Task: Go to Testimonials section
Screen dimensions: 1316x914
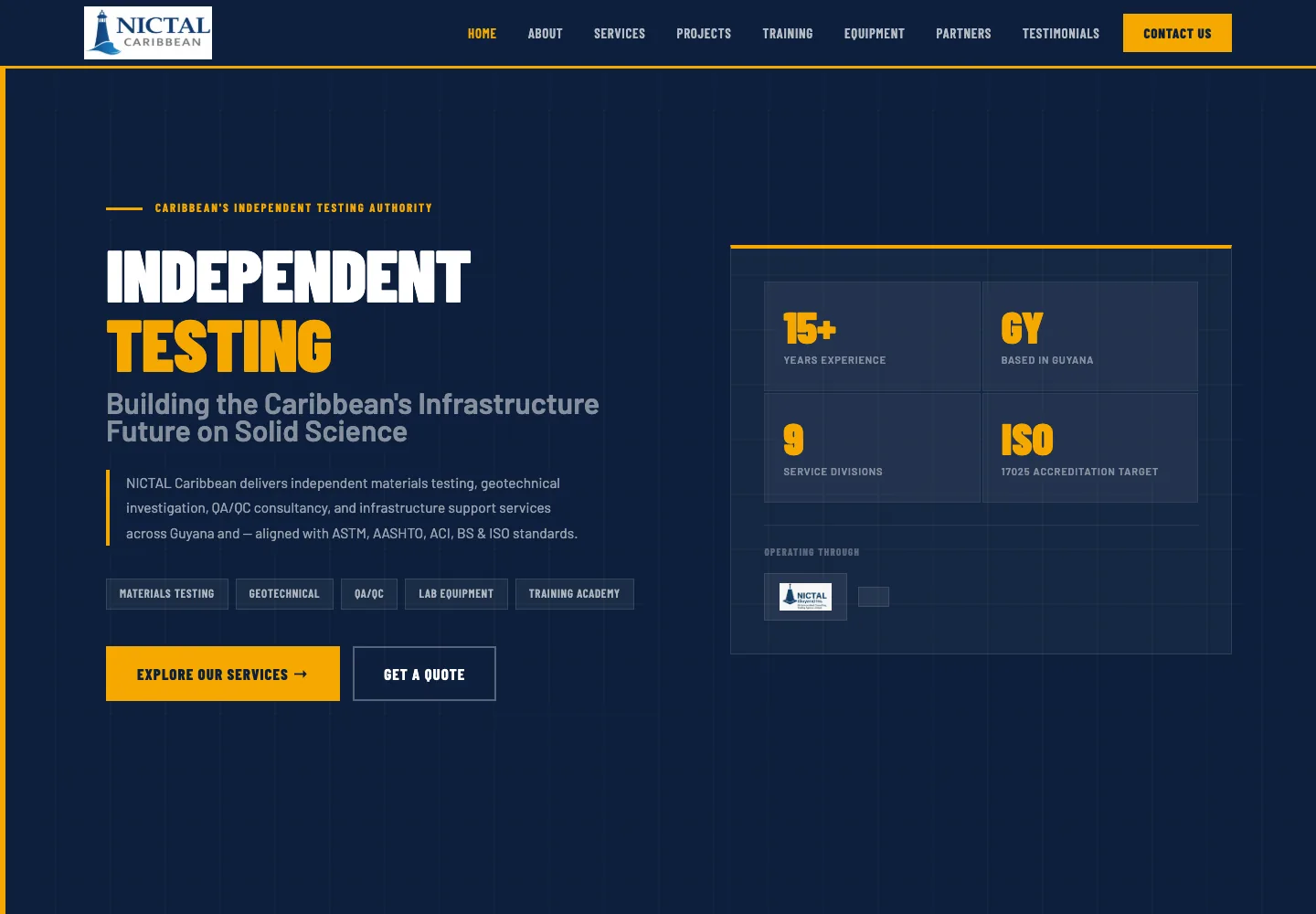Action: tap(1061, 34)
